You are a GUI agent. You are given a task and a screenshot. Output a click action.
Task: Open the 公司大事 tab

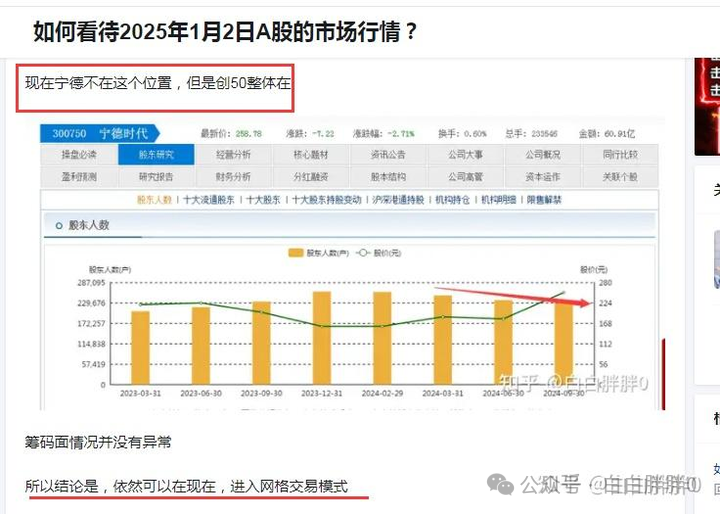tap(466, 155)
